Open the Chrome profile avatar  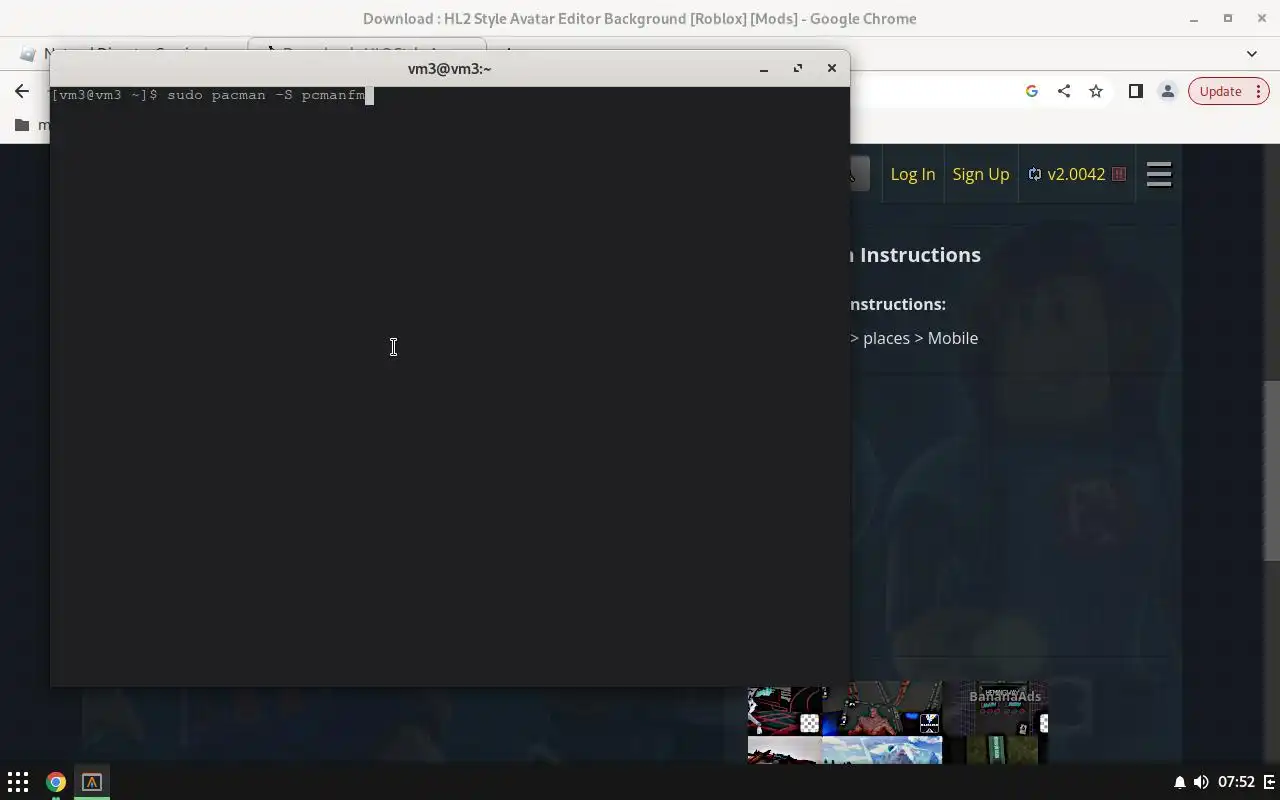tap(1167, 91)
